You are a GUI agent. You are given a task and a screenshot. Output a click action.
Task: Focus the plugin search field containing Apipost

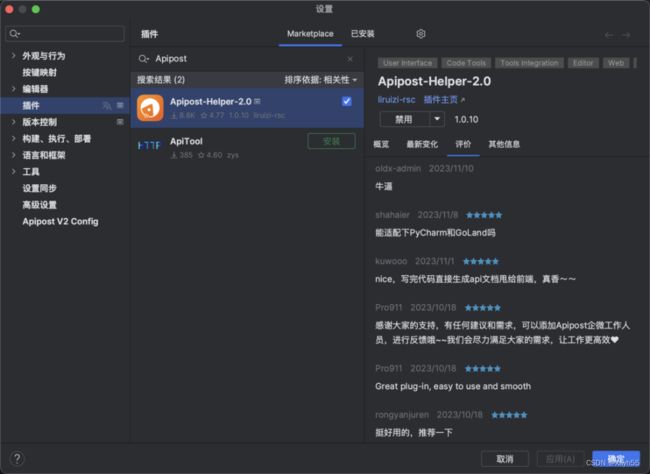[x=247, y=59]
